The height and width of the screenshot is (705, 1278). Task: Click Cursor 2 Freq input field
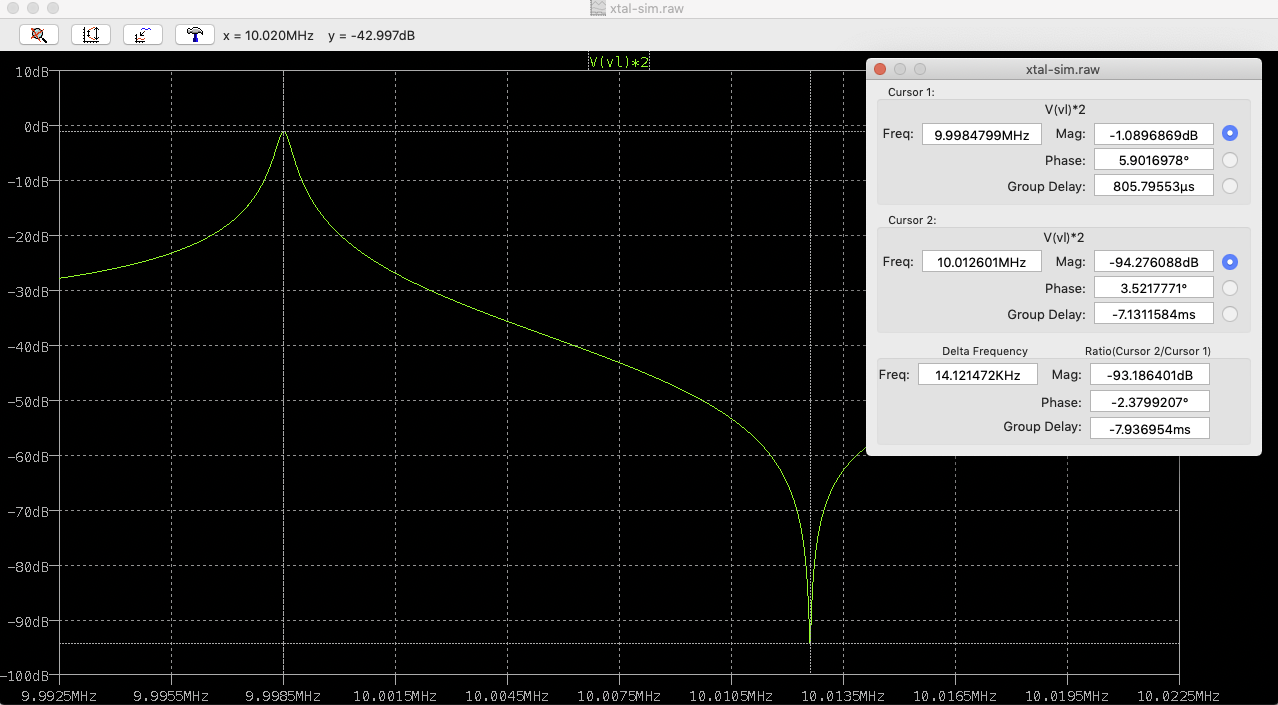click(981, 262)
